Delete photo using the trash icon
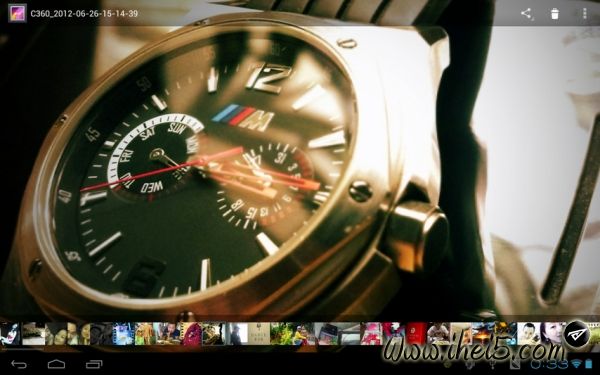The image size is (600, 375). (x=554, y=14)
